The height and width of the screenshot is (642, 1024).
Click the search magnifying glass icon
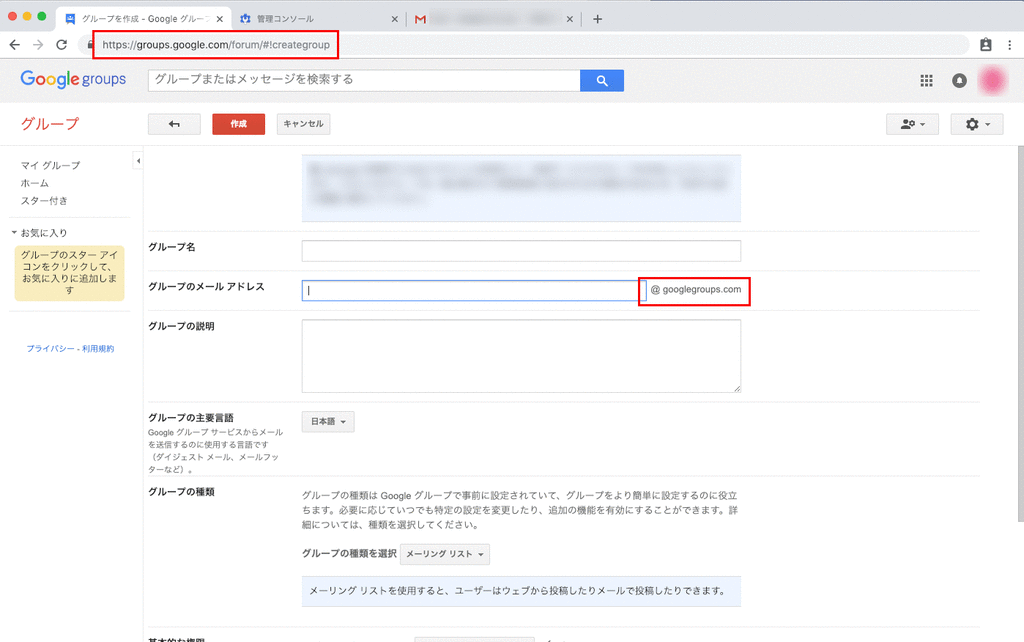coord(601,80)
